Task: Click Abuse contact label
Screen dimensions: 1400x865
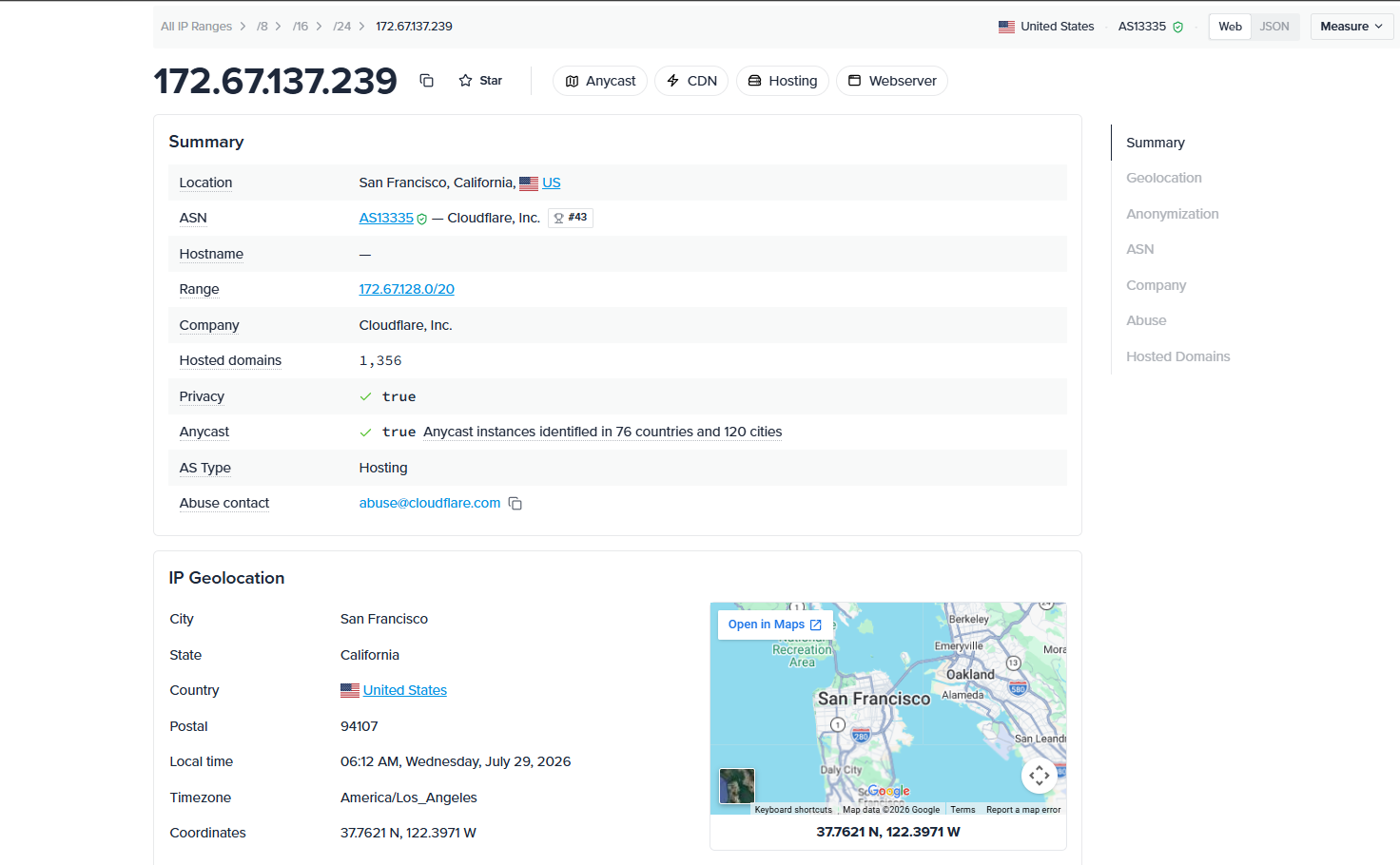Action: click(x=224, y=503)
